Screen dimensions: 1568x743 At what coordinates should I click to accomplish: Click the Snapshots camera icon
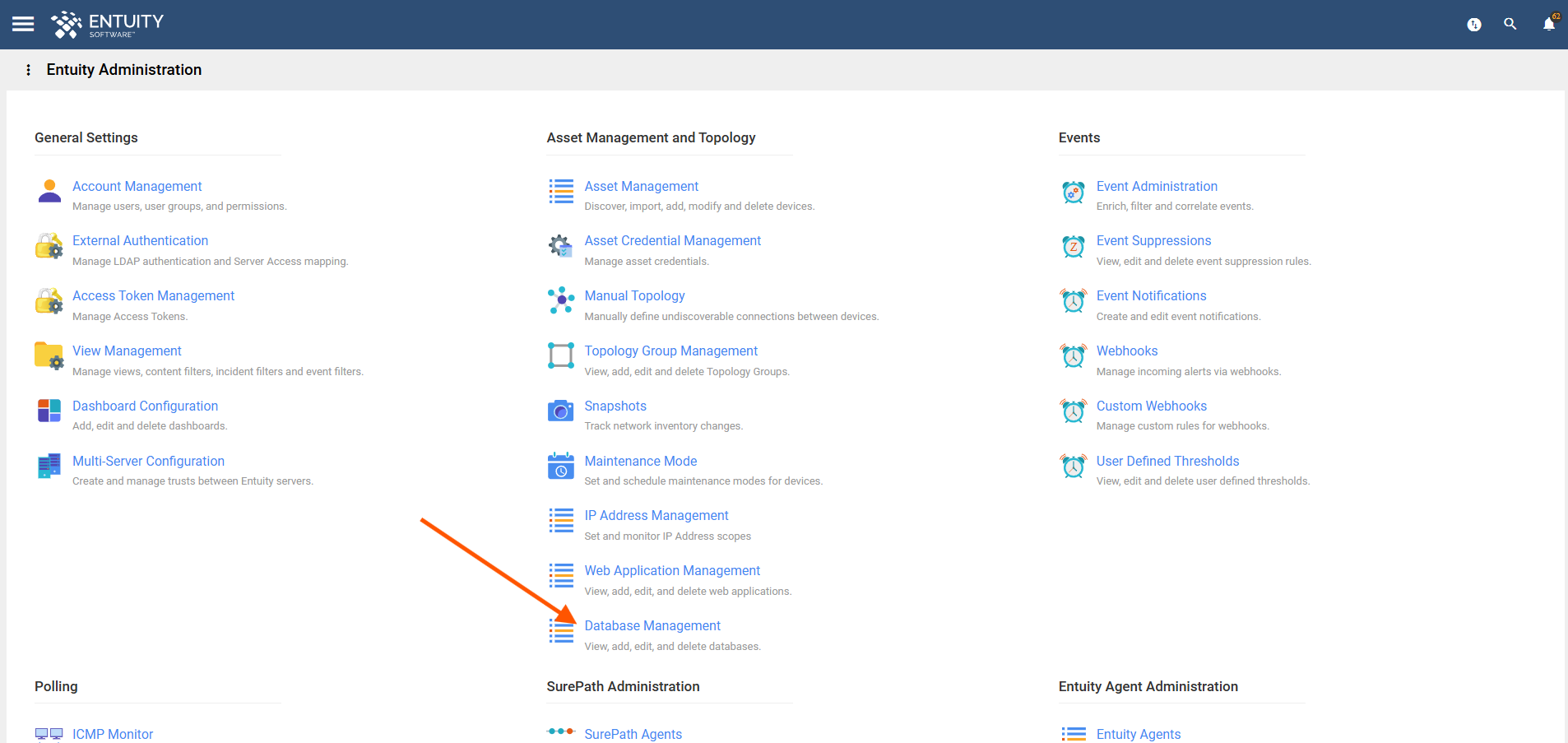(561, 411)
